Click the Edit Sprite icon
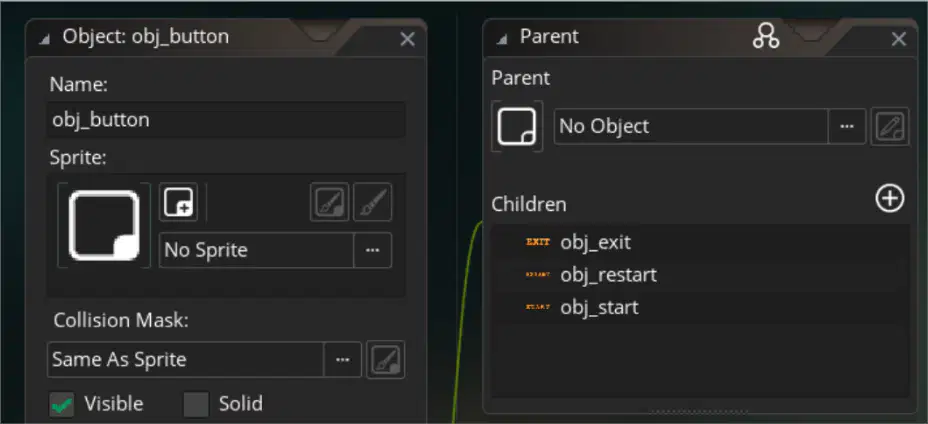Image resolution: width=928 pixels, height=424 pixels. pos(330,202)
